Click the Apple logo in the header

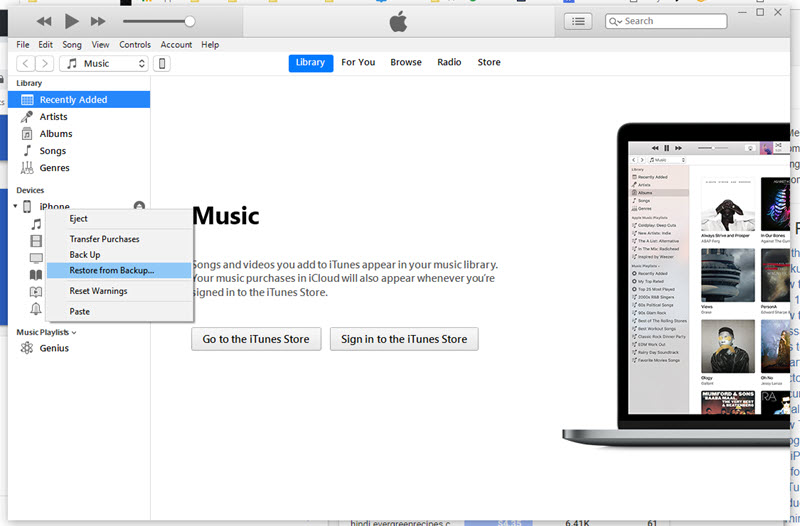point(398,22)
